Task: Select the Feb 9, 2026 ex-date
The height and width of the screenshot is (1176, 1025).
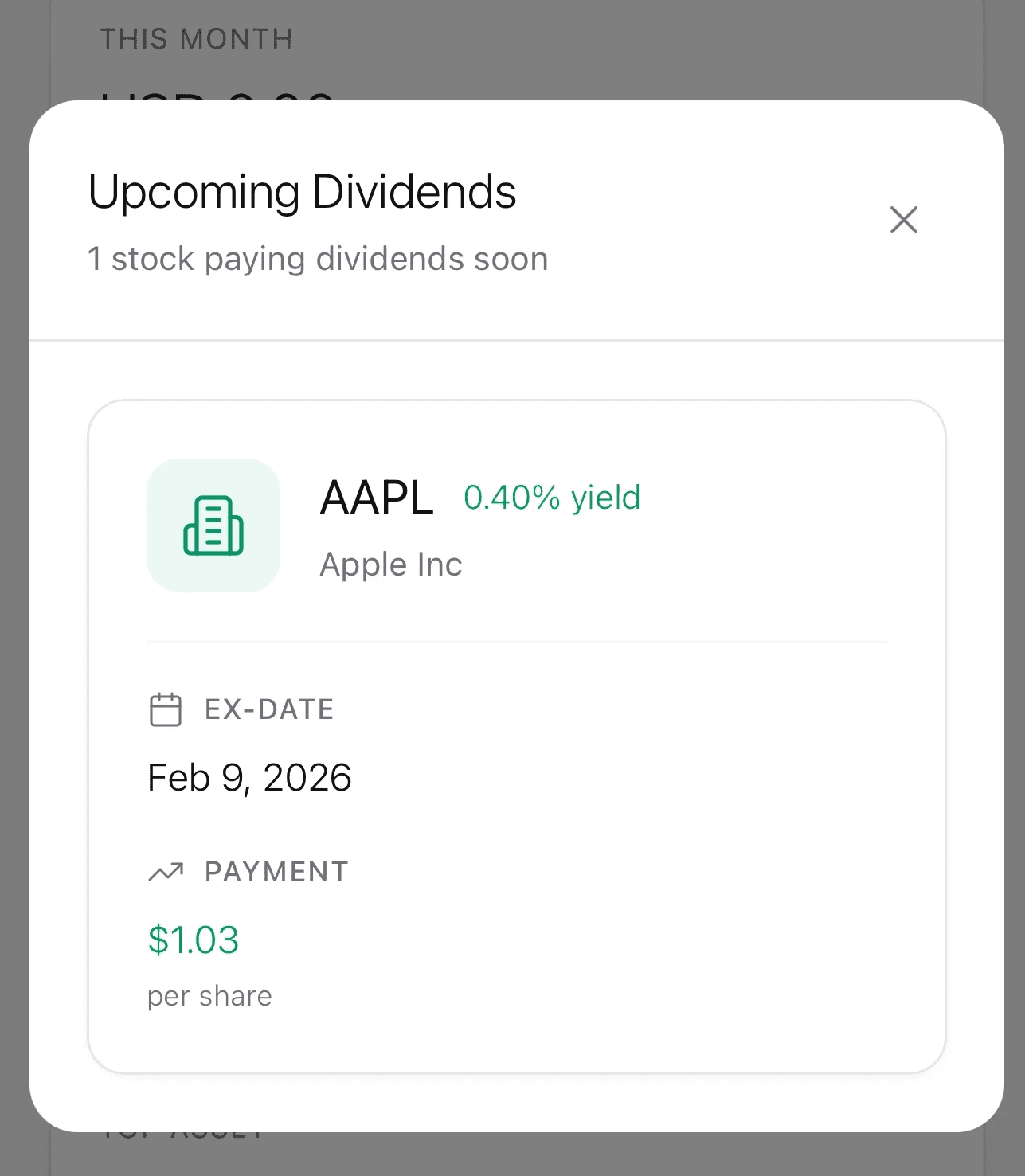Action: click(x=249, y=778)
